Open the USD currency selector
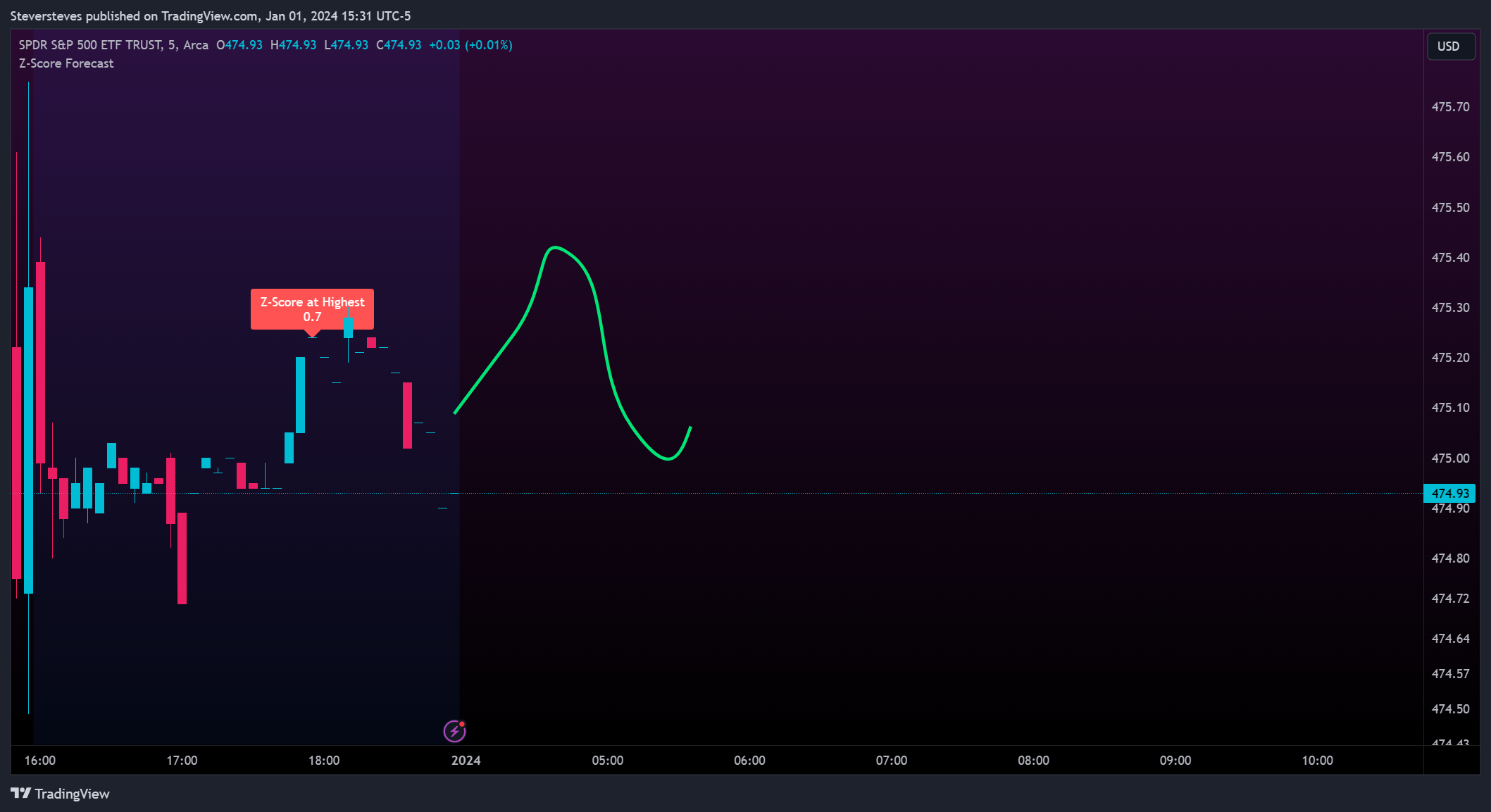Image resolution: width=1491 pixels, height=812 pixels. click(1450, 46)
